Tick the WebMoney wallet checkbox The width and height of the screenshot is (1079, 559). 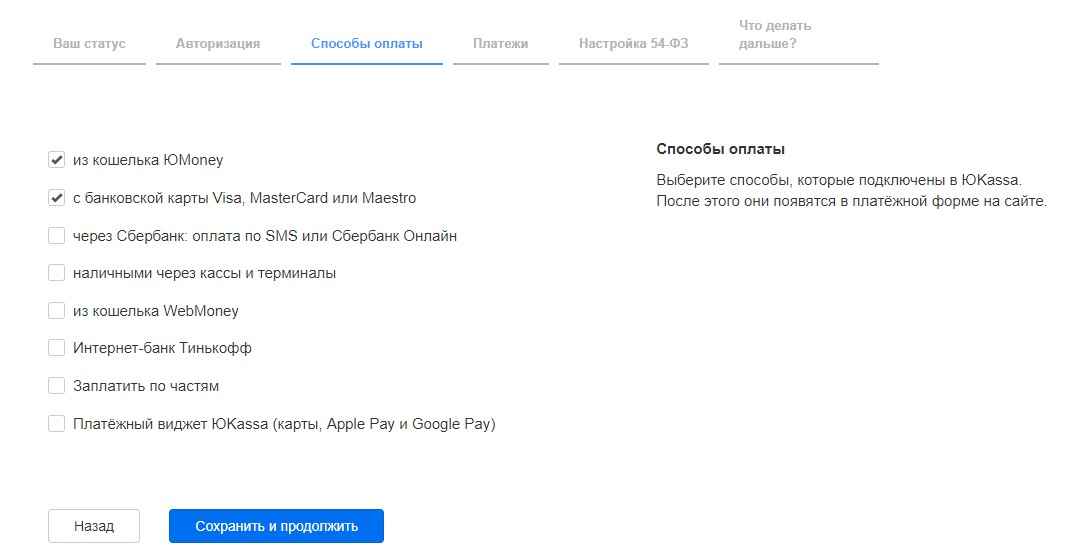click(x=56, y=310)
